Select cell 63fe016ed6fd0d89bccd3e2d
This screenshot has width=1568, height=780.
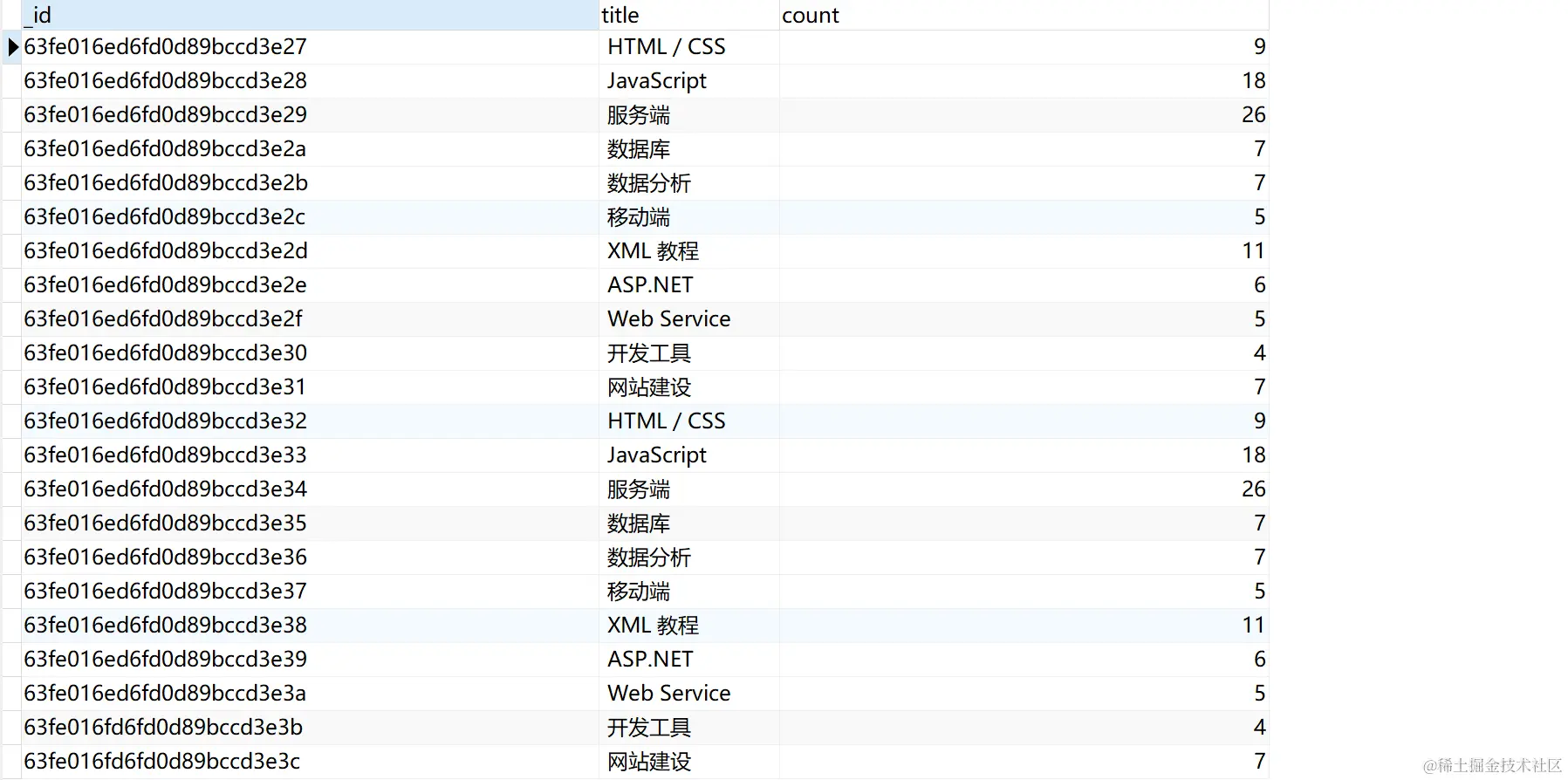point(310,251)
